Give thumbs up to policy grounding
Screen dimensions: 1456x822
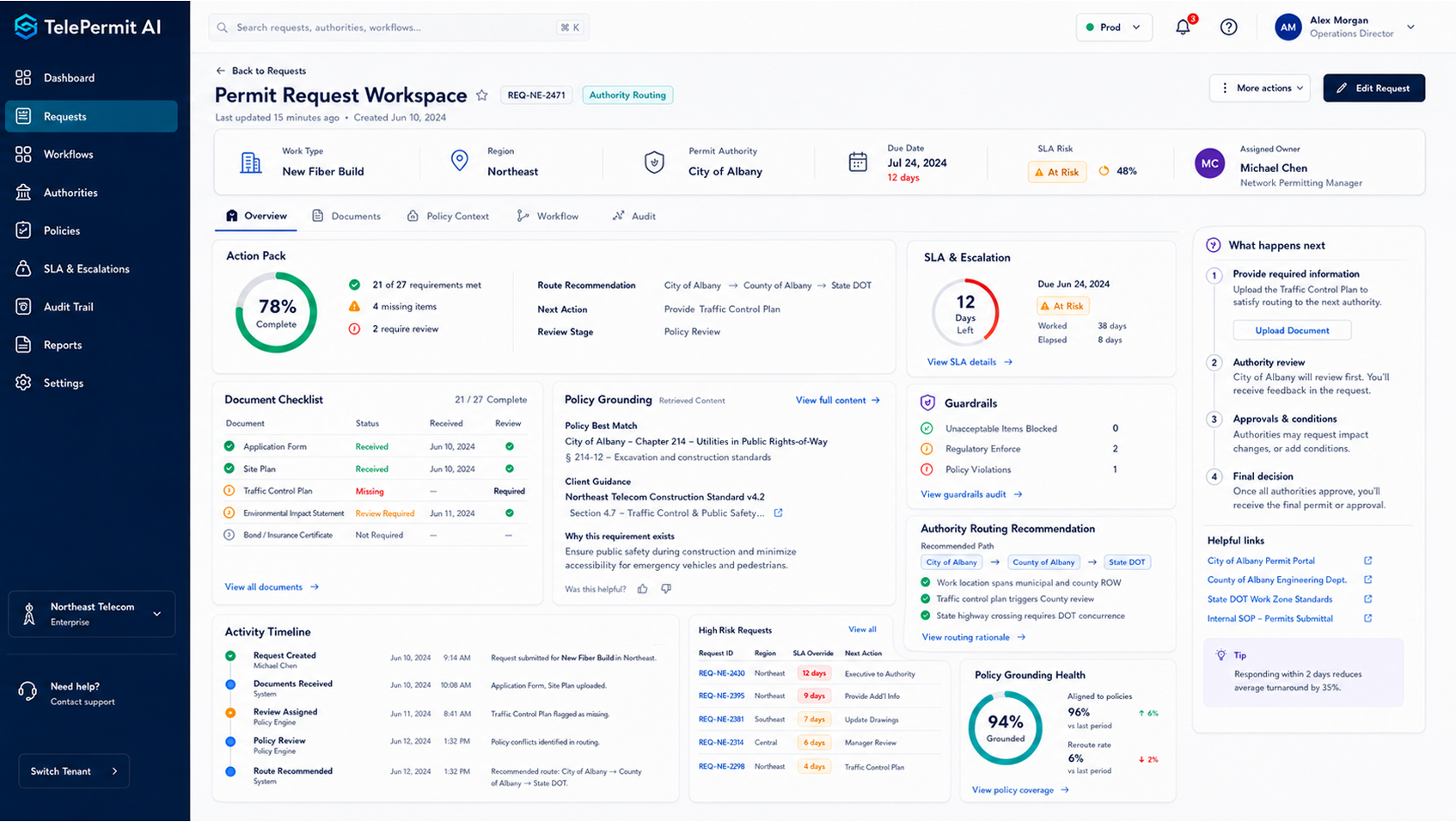click(643, 589)
